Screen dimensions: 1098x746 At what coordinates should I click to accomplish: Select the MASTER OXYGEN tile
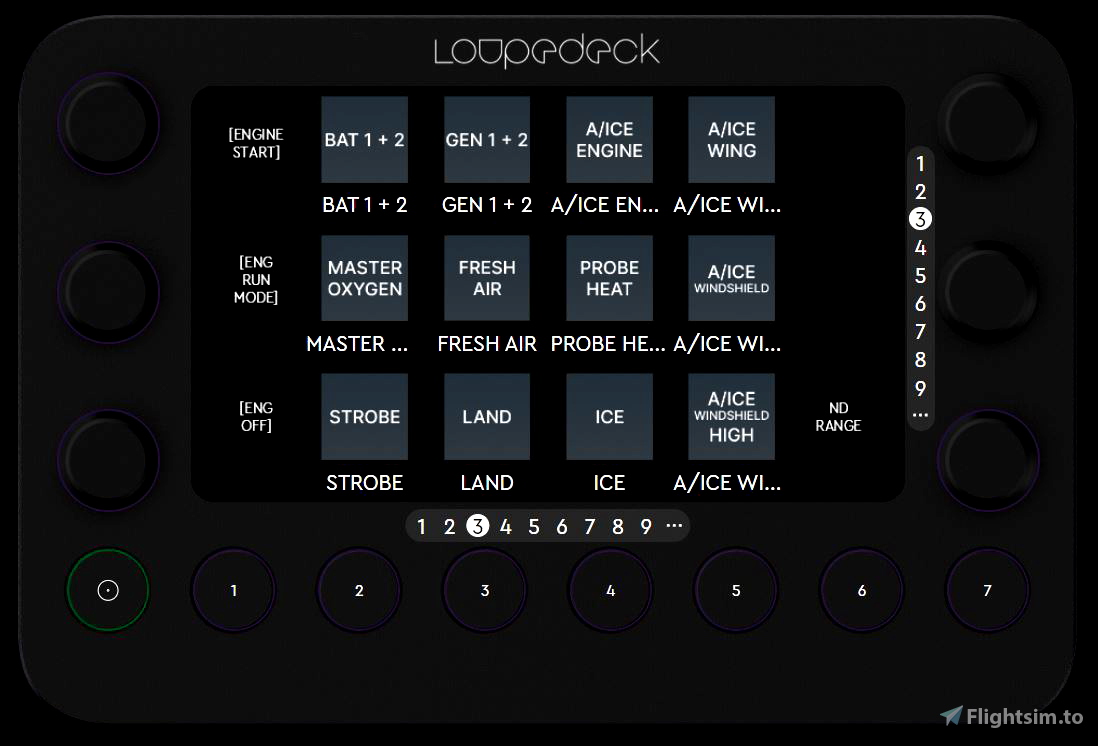[x=364, y=278]
